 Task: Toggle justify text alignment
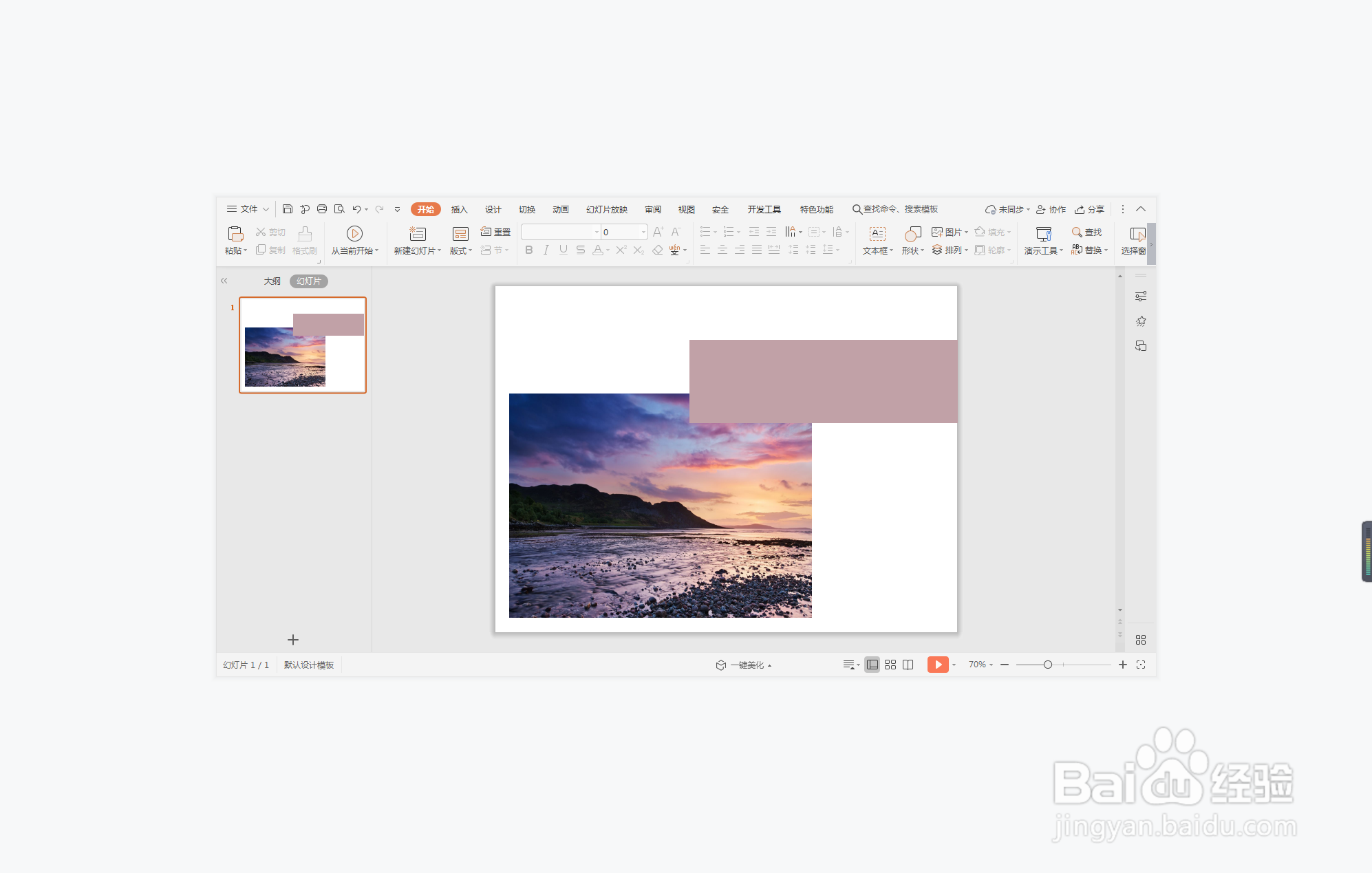pyautogui.click(x=757, y=250)
